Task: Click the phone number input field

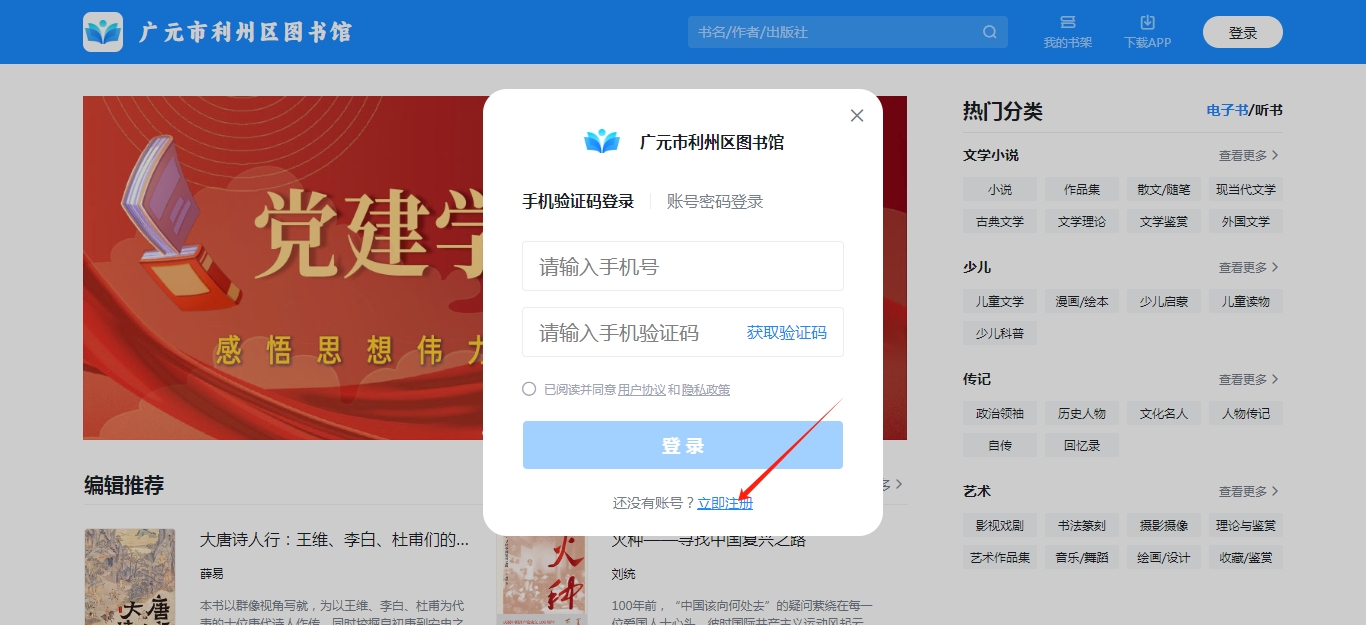Action: (x=683, y=266)
